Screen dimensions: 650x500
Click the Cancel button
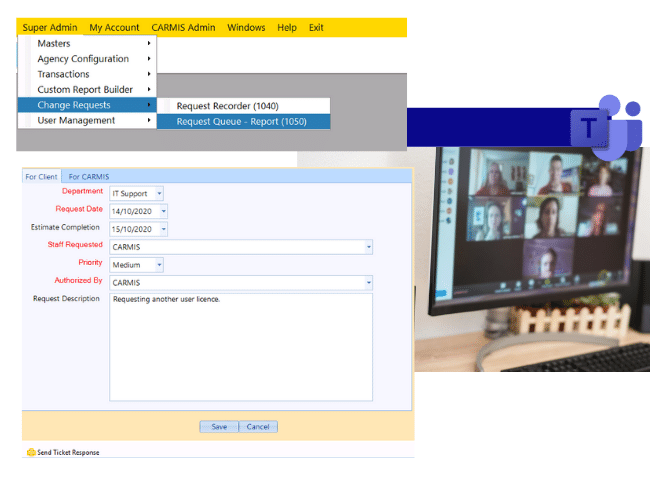(258, 426)
